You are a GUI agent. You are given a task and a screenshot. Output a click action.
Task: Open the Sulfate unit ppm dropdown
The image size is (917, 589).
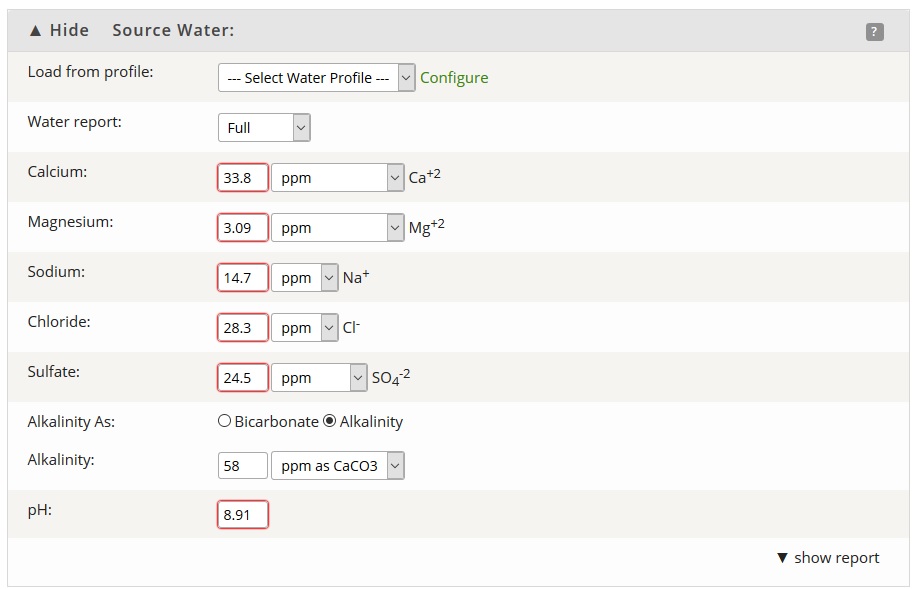319,378
